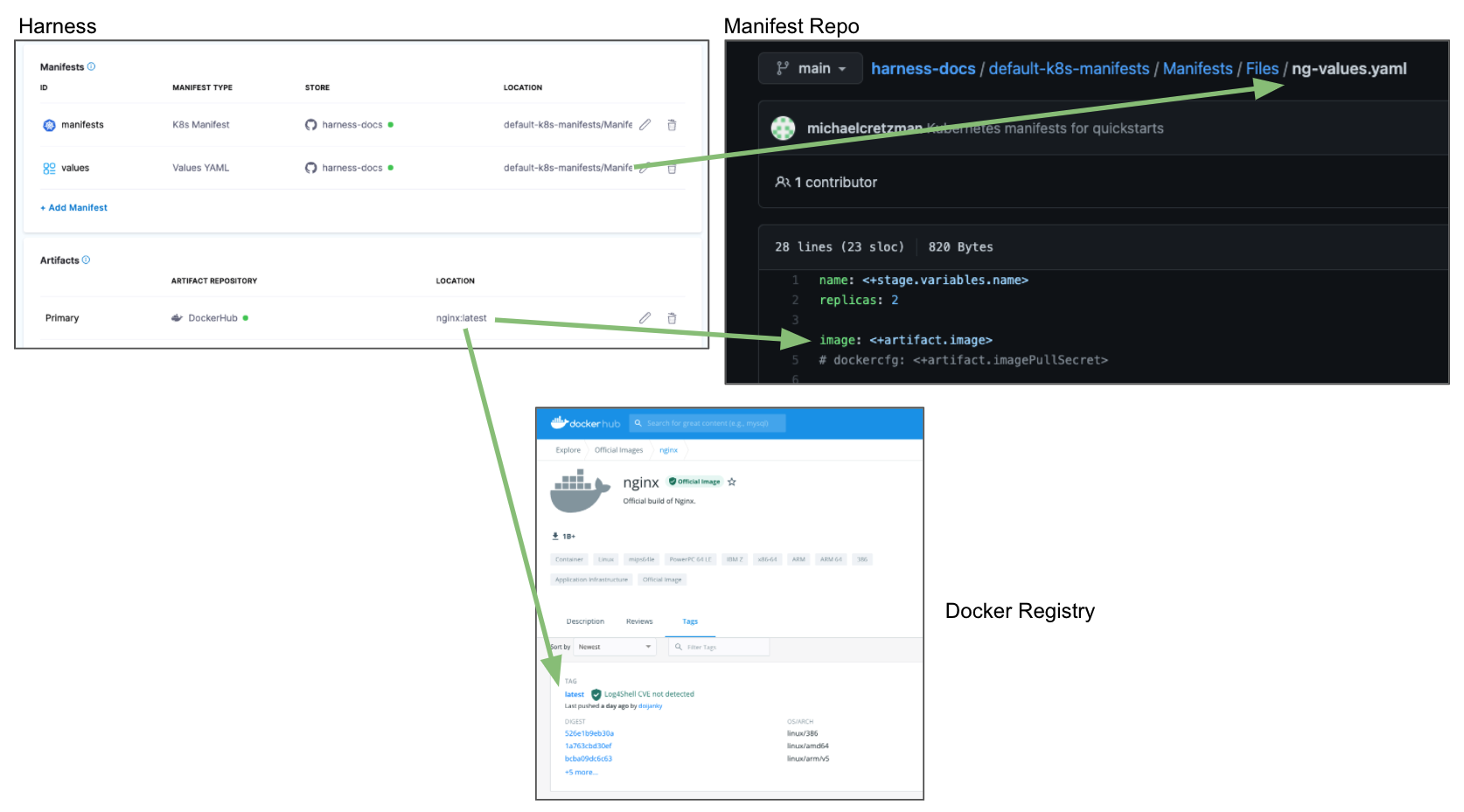
Task: Open digest 526e1b9eb30a
Action: pyautogui.click(x=589, y=733)
